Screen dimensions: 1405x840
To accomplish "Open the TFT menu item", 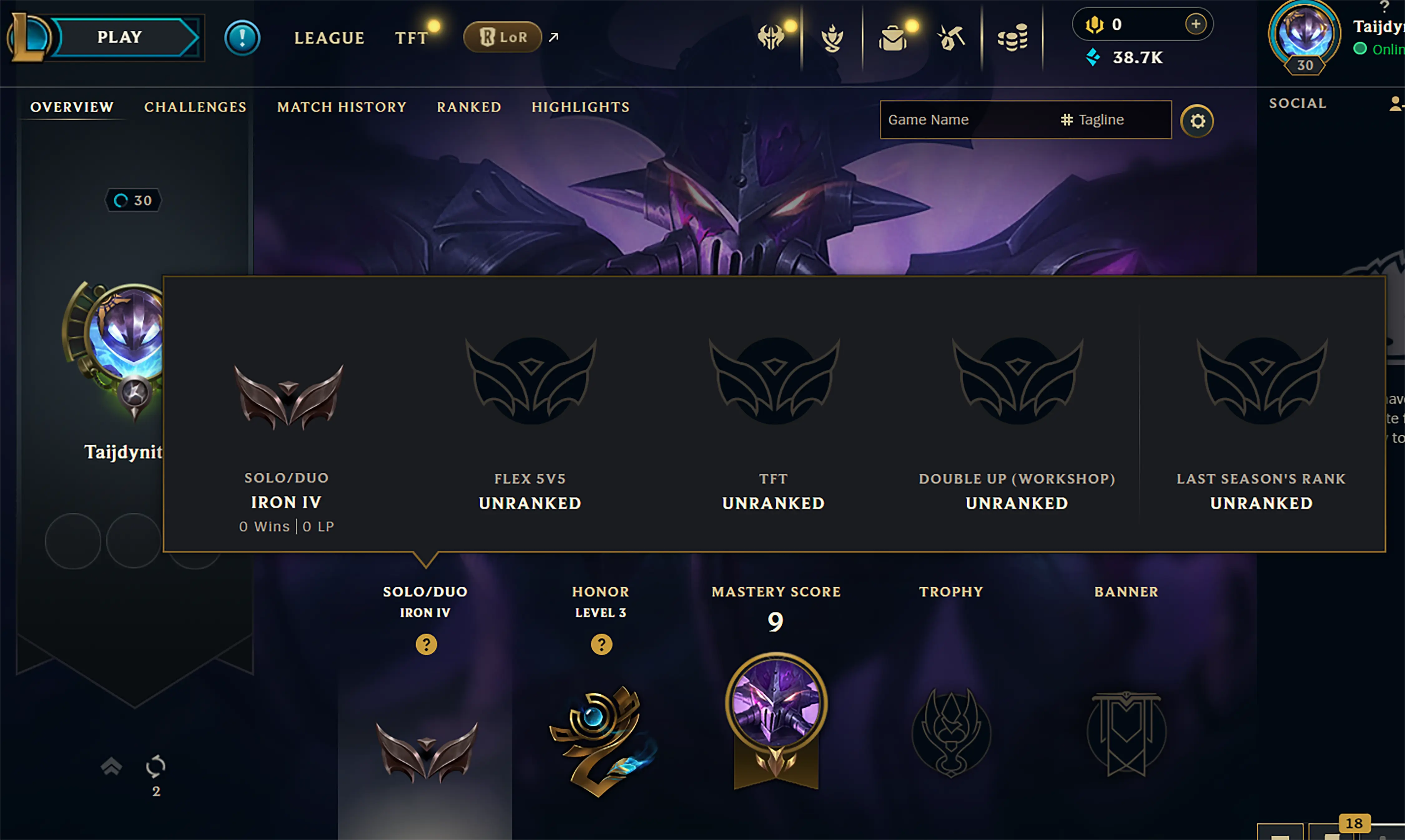I will 411,38.
